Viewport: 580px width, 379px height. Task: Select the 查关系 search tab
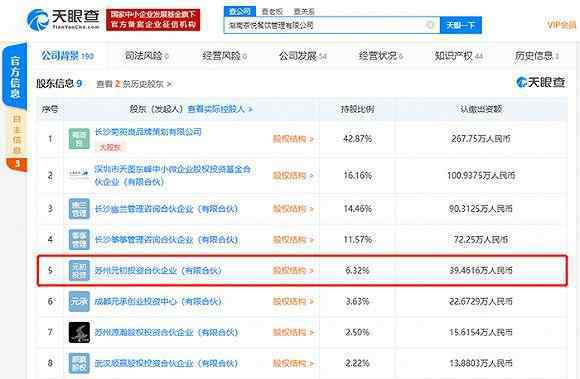pyautogui.click(x=304, y=11)
